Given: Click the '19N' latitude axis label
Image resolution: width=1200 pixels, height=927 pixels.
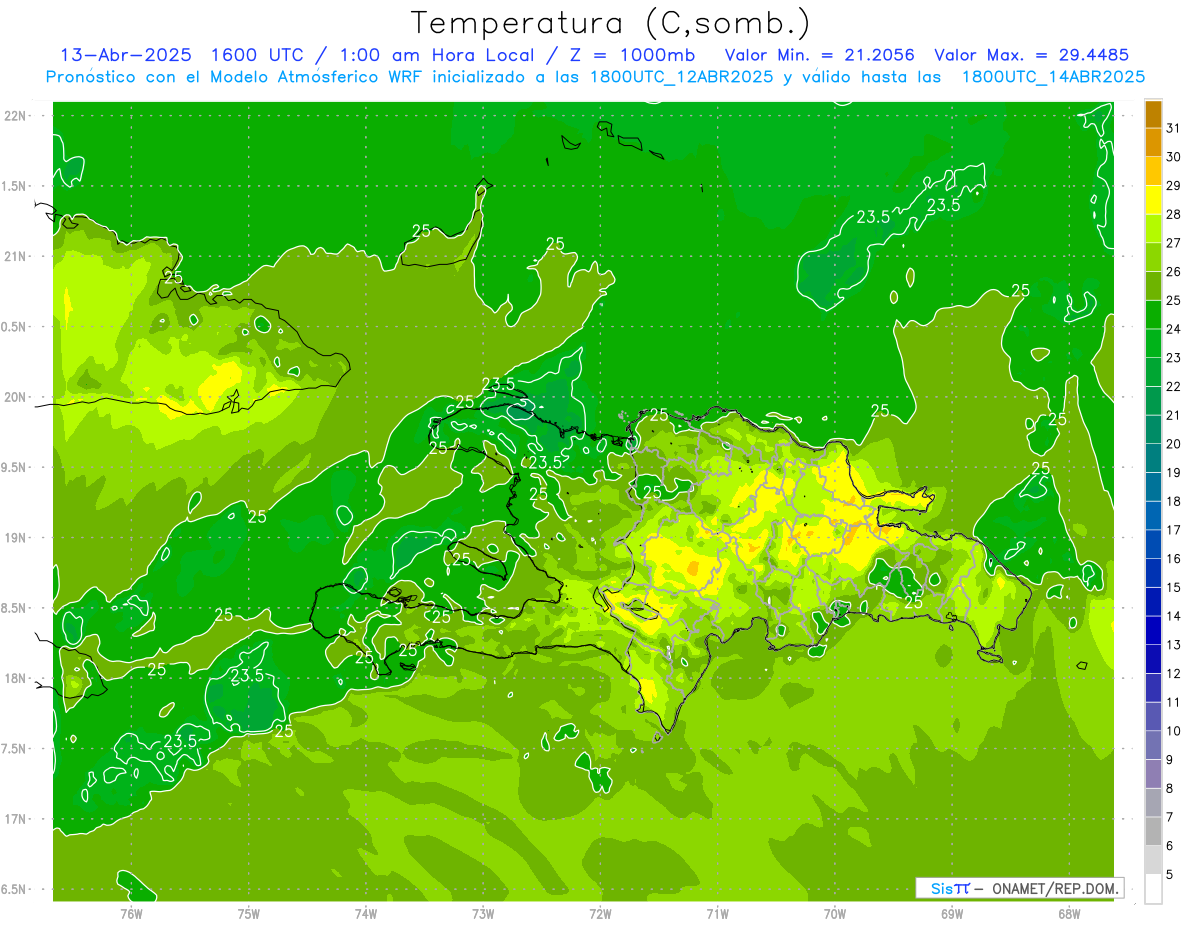Looking at the screenshot, I should pos(16,538).
